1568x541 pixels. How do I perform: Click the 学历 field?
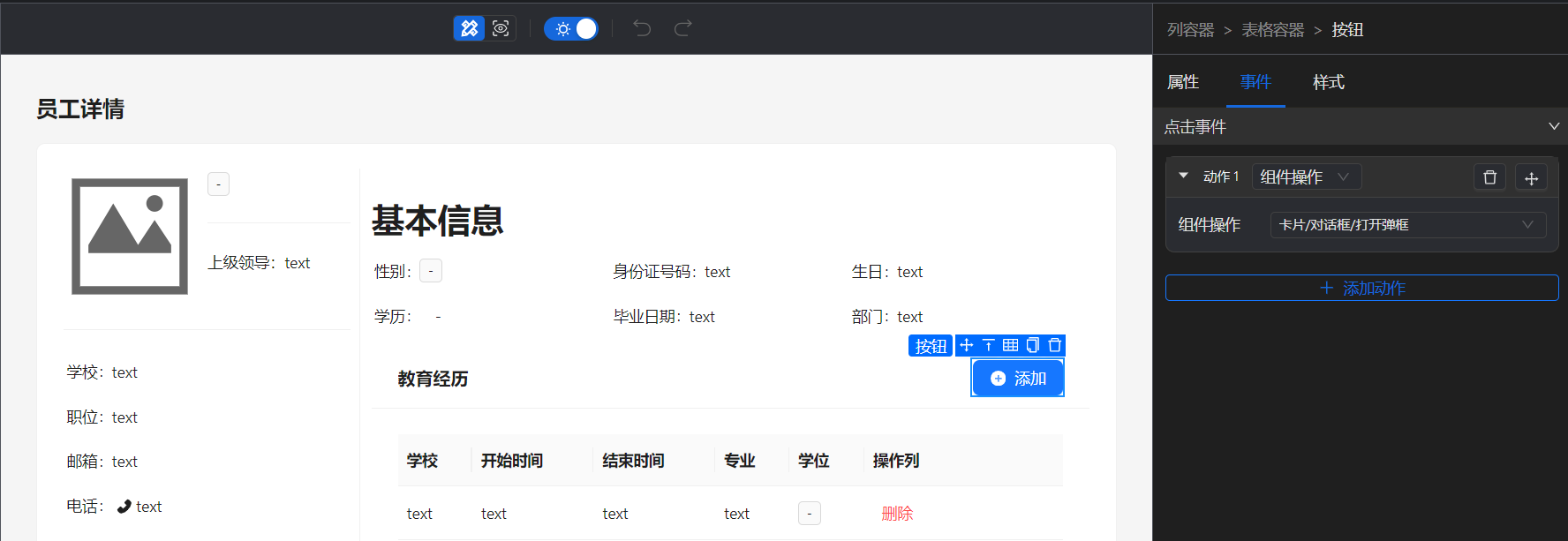click(x=408, y=317)
